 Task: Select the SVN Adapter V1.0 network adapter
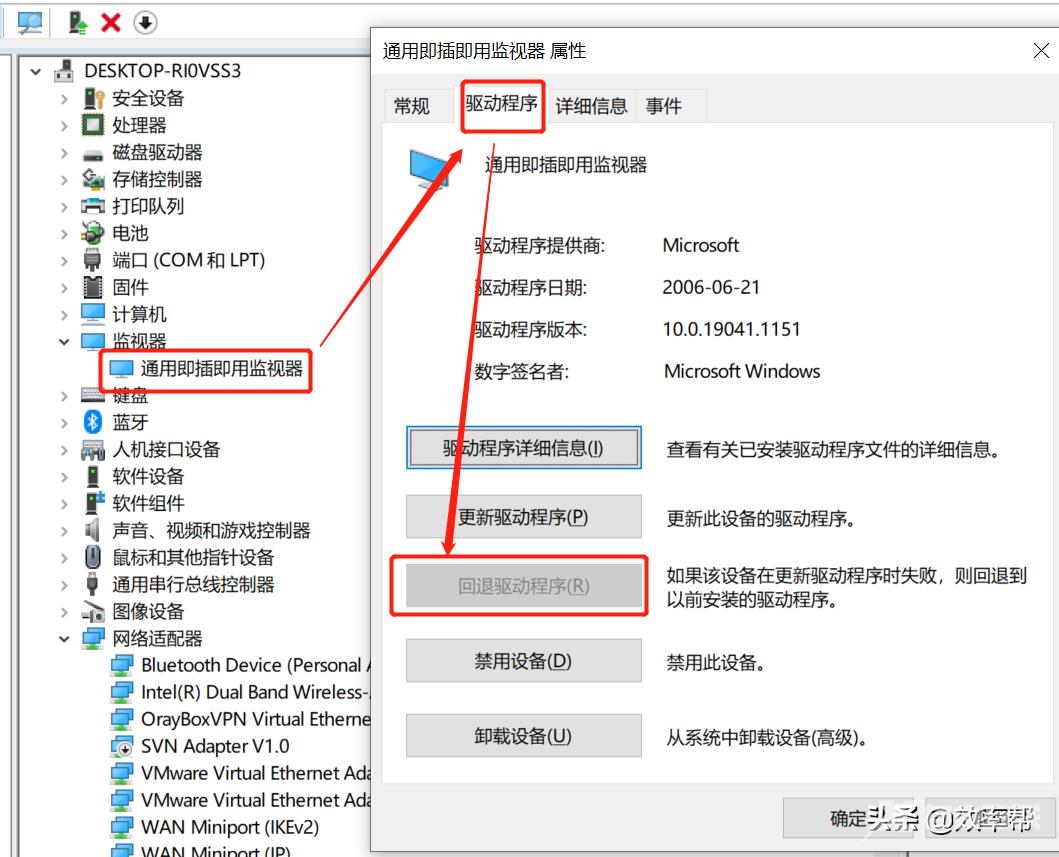tap(215, 746)
